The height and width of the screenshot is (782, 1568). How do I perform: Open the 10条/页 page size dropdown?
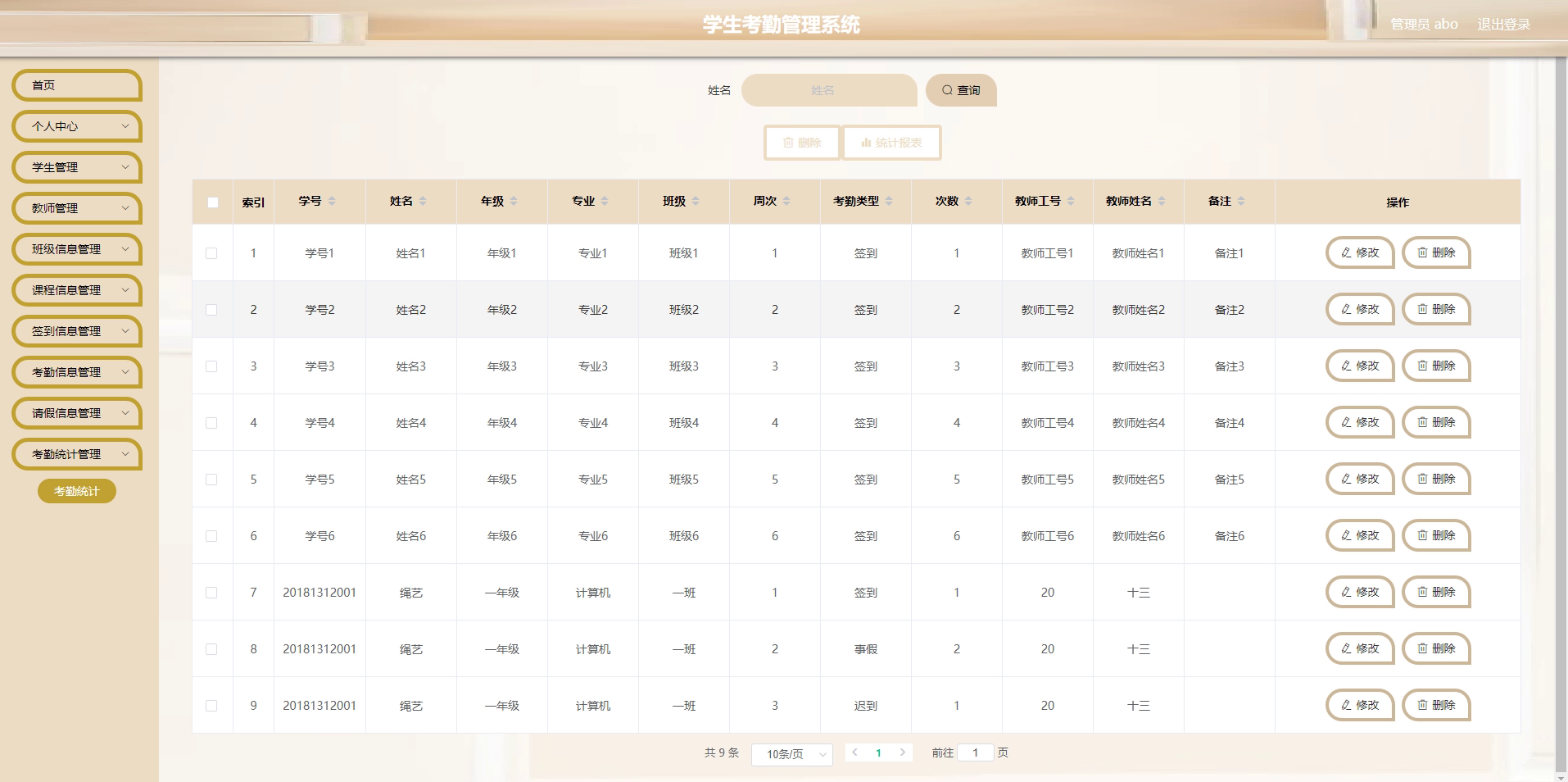click(x=791, y=754)
